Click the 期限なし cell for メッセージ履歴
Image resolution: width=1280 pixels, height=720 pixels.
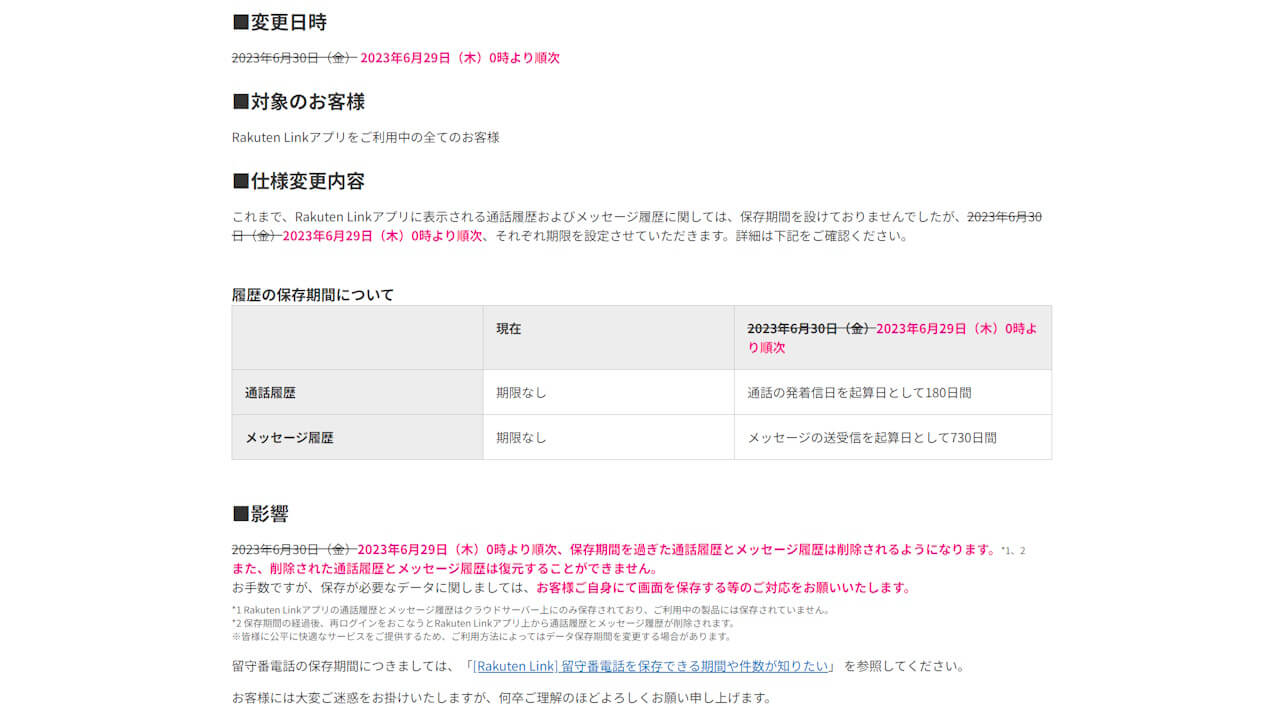tap(520, 437)
